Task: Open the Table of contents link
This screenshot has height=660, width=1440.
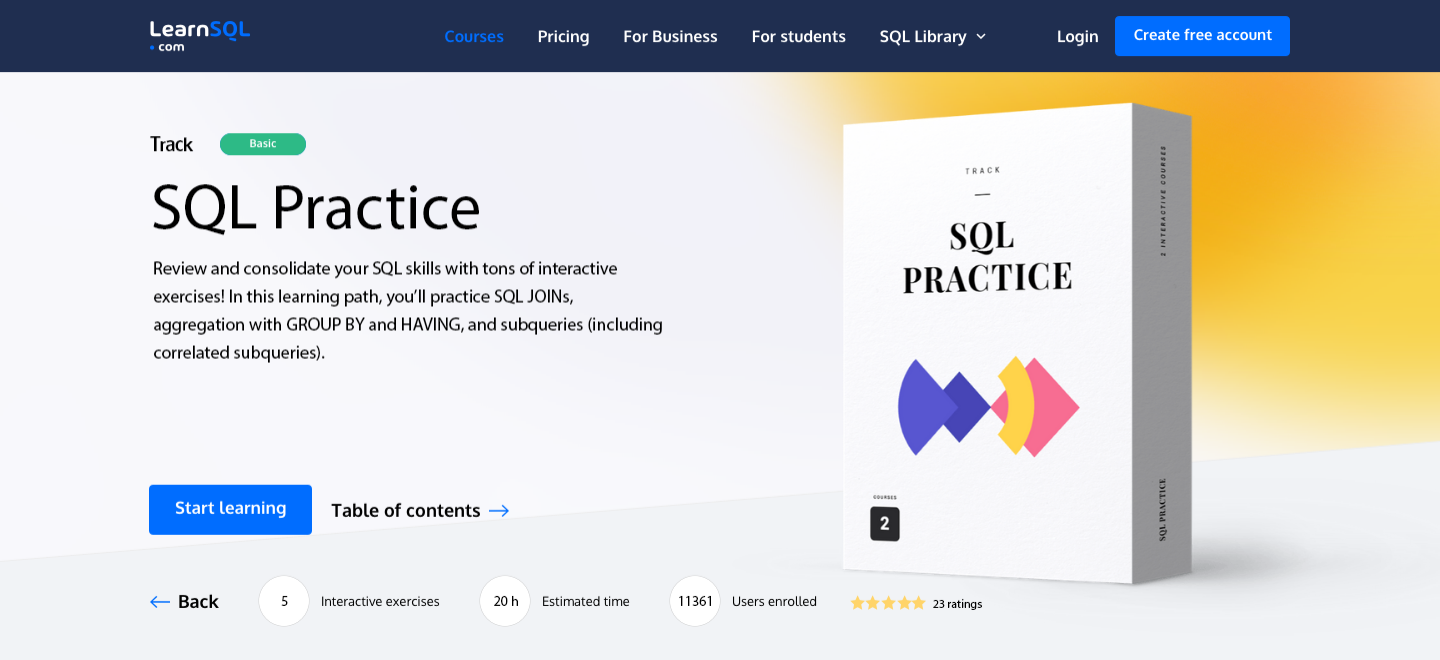Action: (x=420, y=510)
